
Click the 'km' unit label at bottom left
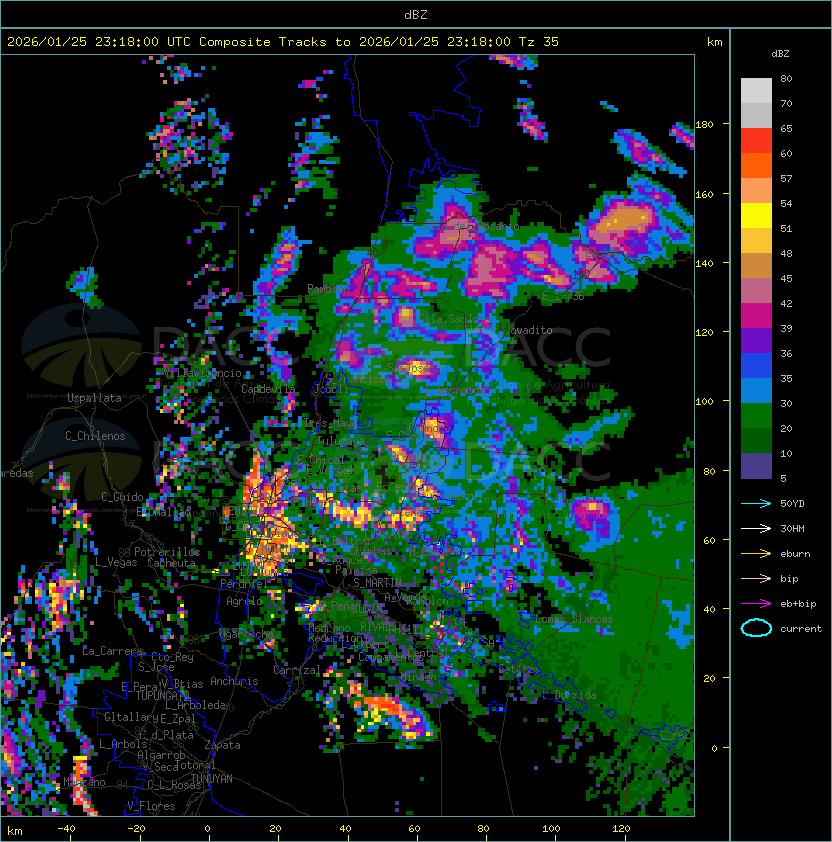coord(15,831)
